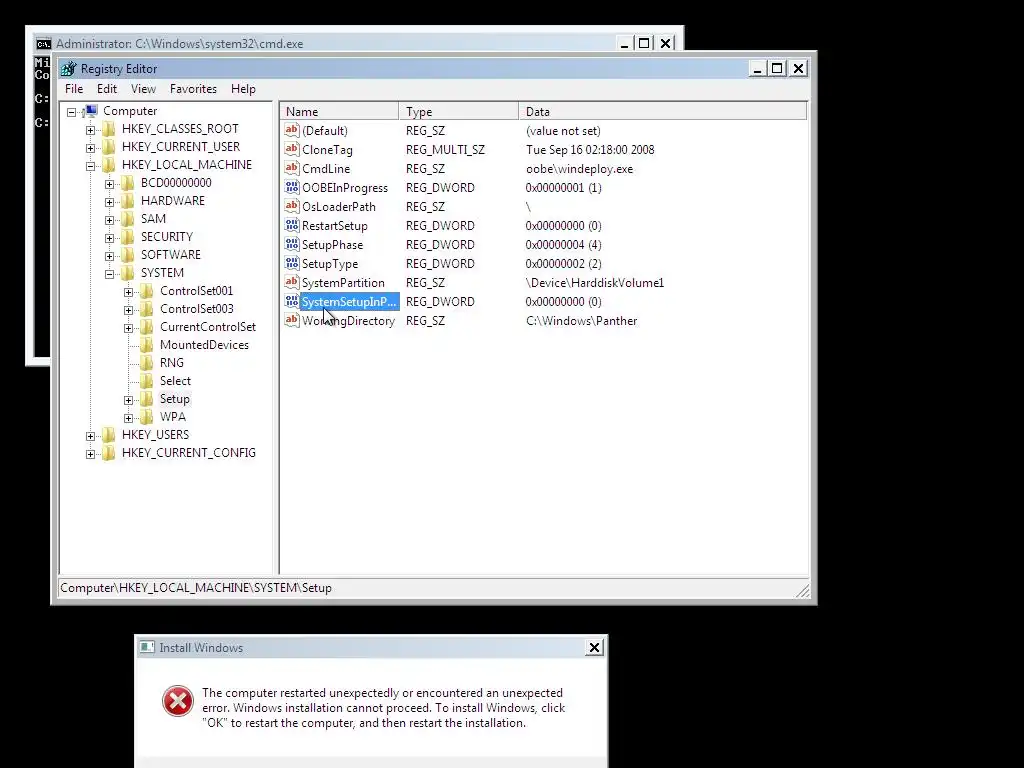Expand HKEY_CLASSES_ROOT node
Screen dimensions: 1024x768
(90, 129)
